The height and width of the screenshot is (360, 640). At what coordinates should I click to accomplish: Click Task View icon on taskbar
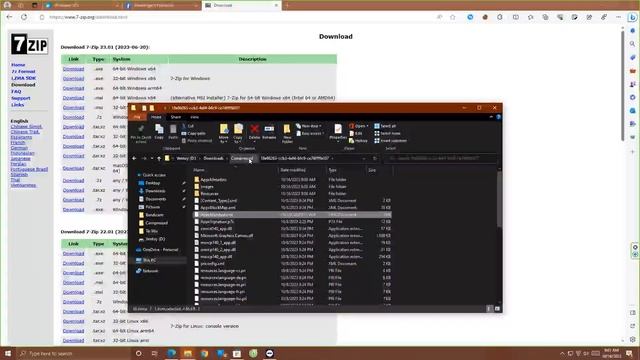click(x=154, y=353)
